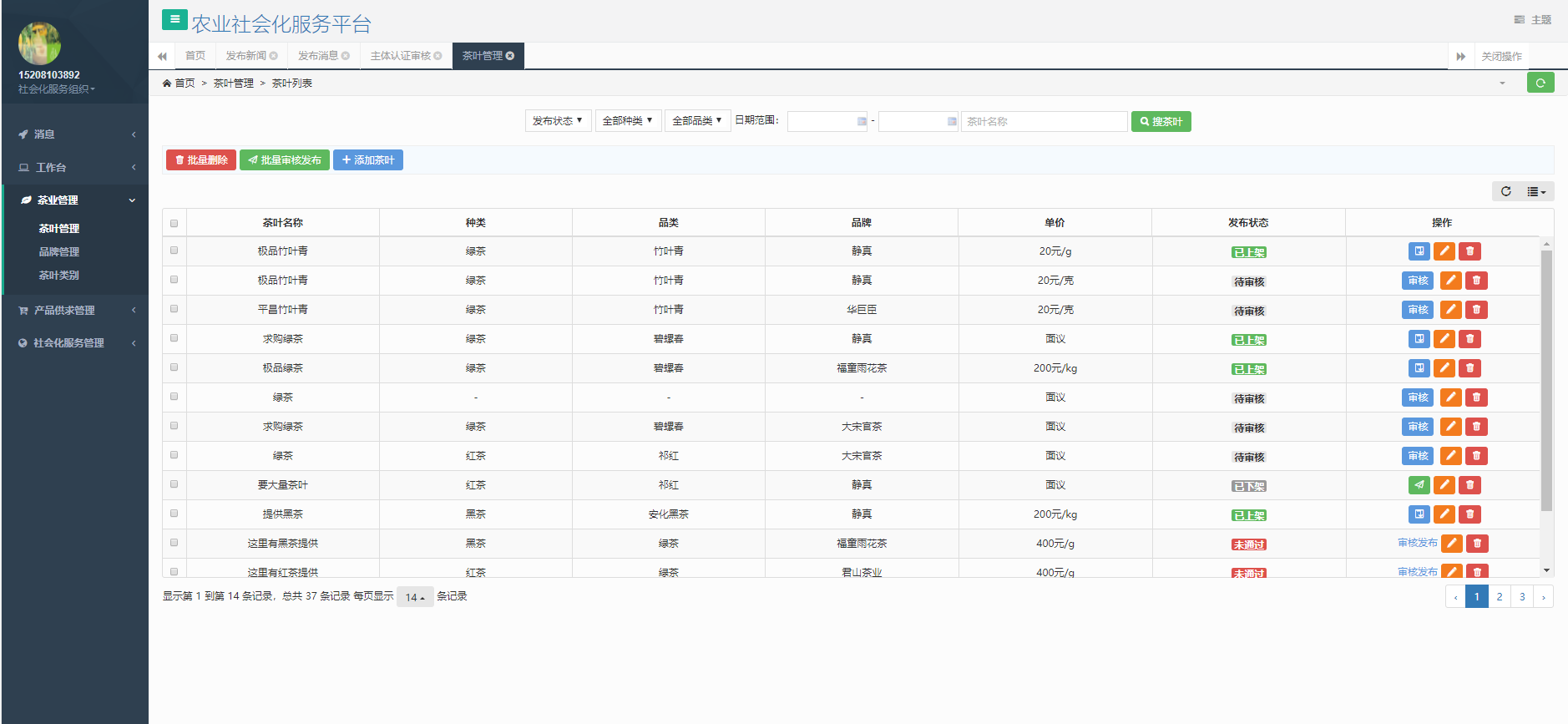
Task: Click the green hamburger menu toggle icon
Action: click(x=175, y=20)
